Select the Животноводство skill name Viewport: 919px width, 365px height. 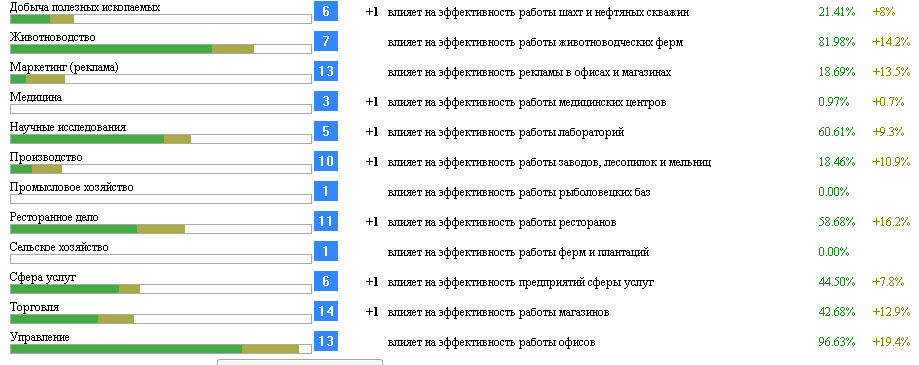(x=53, y=37)
